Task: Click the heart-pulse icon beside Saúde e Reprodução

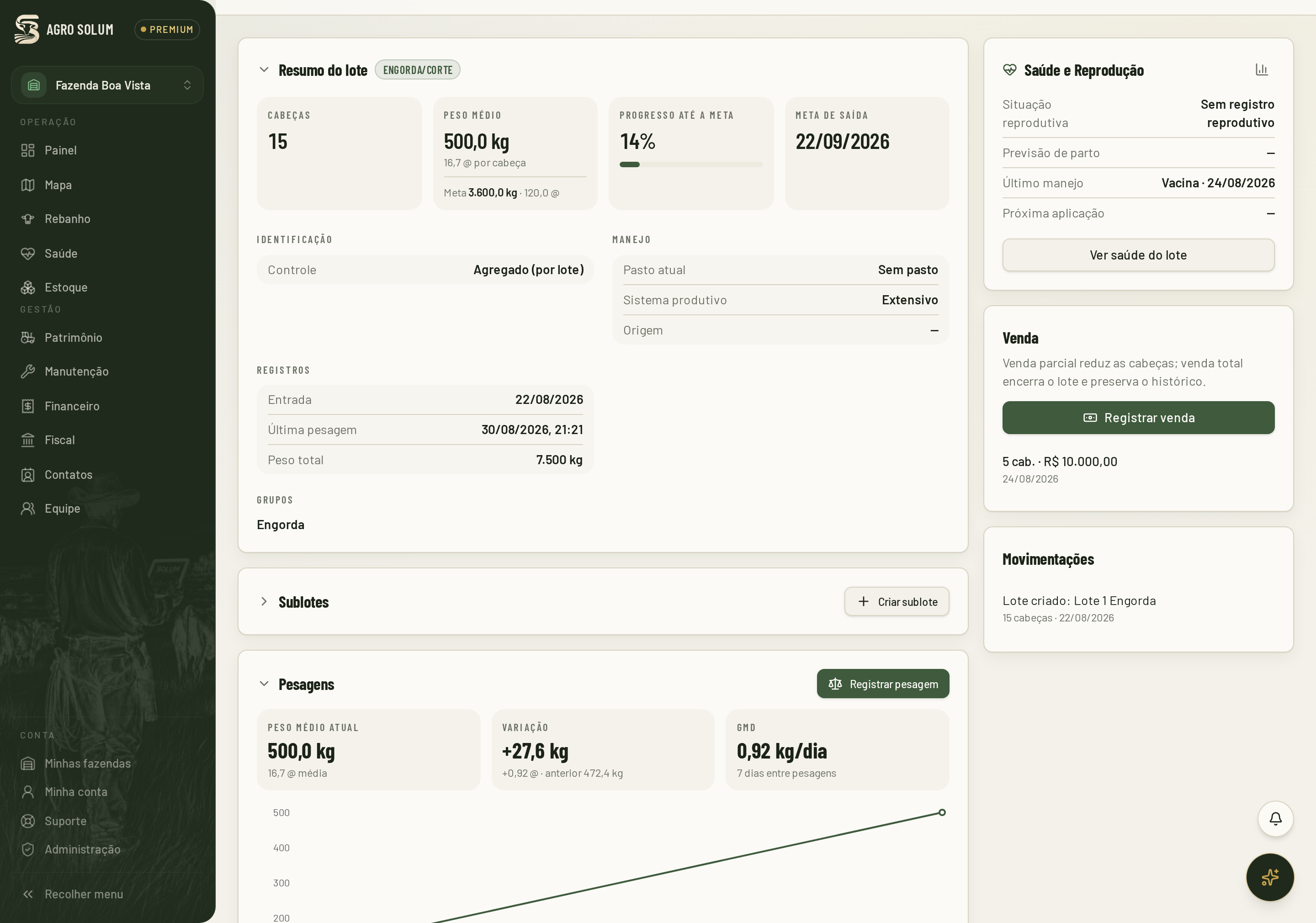Action: 1009,70
